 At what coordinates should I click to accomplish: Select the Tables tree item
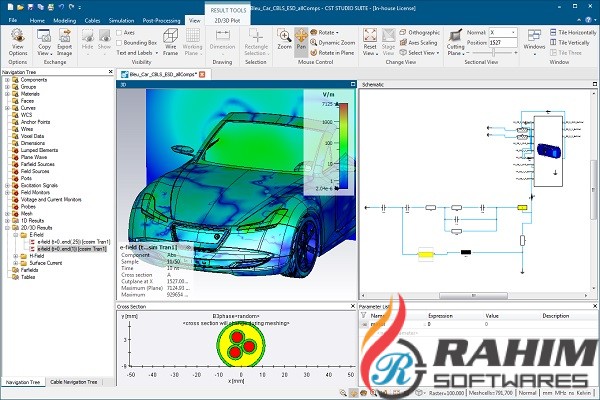pyautogui.click(x=28, y=277)
